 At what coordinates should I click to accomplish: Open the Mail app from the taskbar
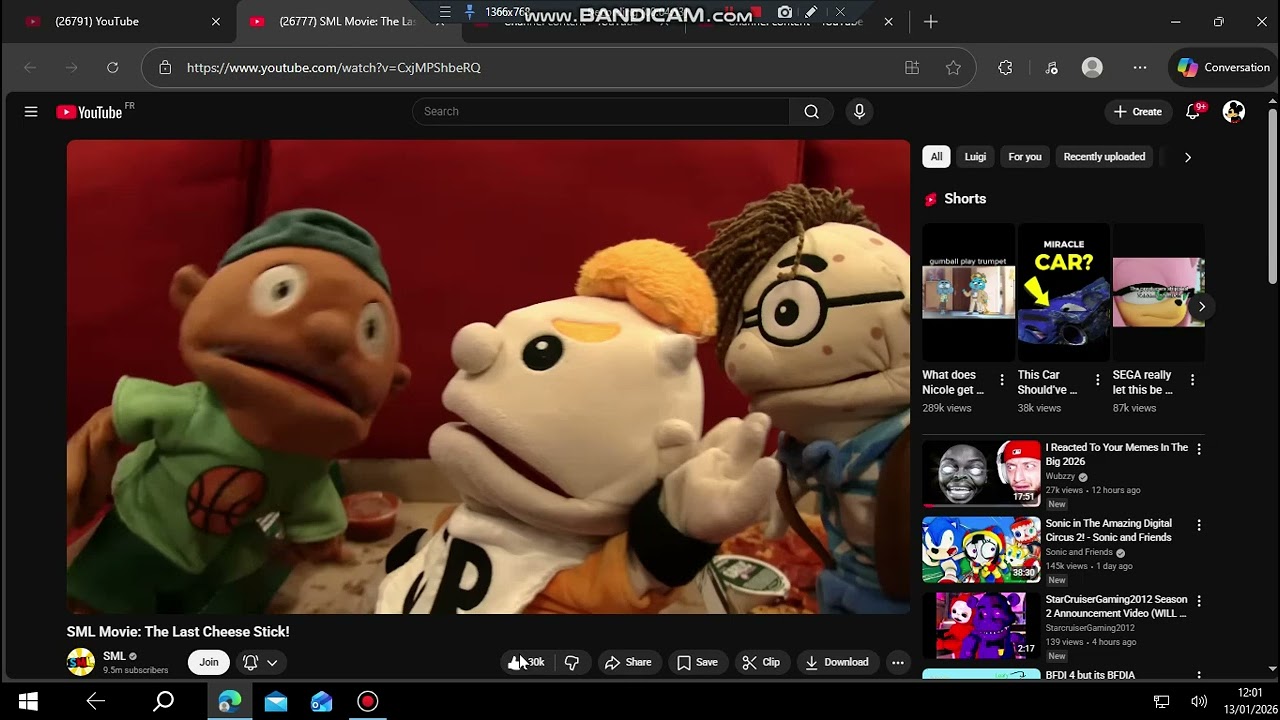coord(276,701)
